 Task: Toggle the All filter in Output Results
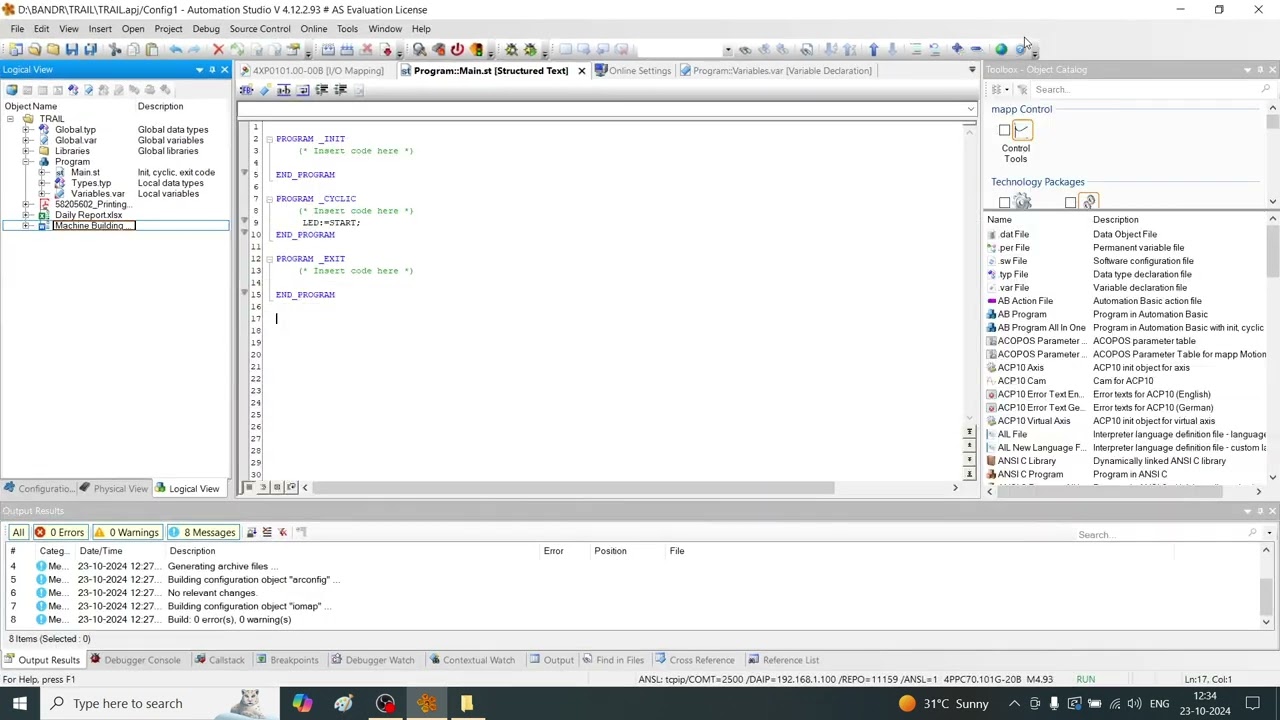18,532
